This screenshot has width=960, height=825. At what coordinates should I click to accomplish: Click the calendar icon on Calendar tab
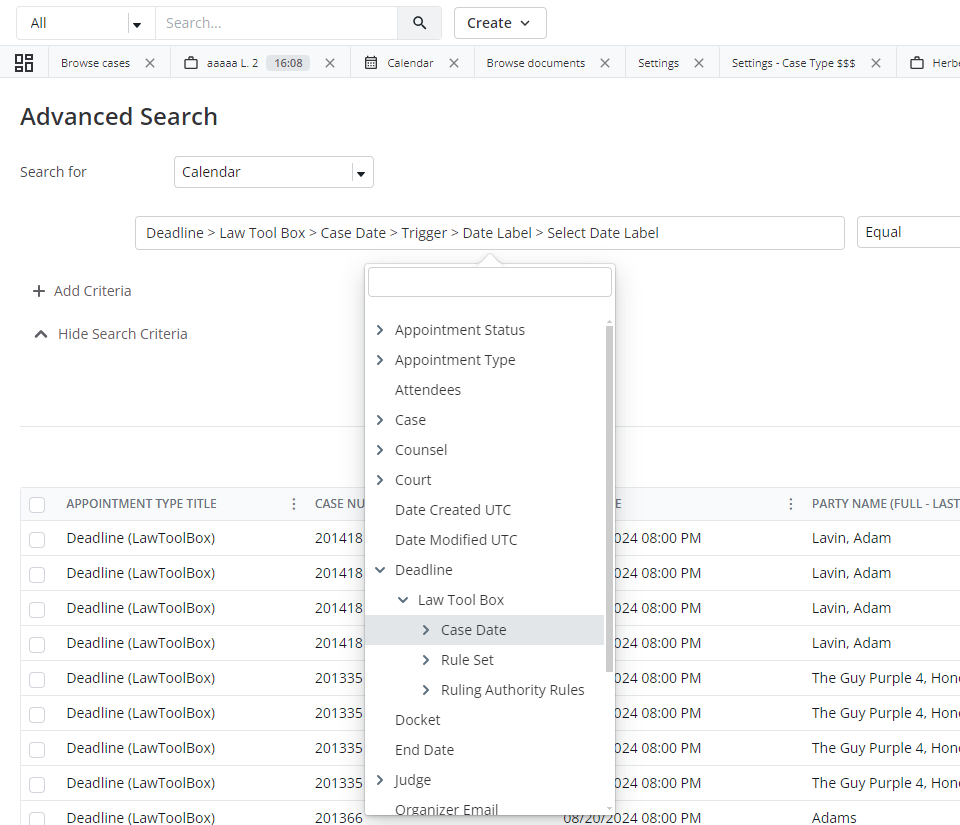click(371, 62)
